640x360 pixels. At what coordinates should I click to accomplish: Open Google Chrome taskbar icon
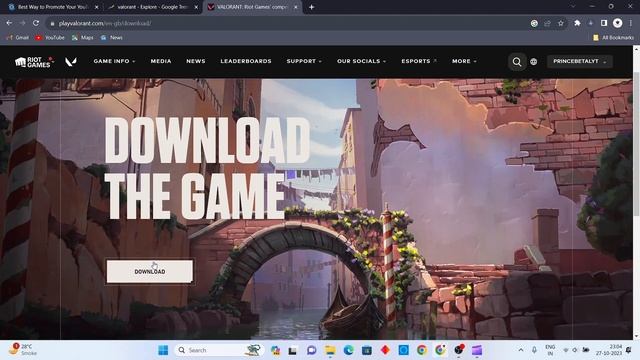pos(422,350)
